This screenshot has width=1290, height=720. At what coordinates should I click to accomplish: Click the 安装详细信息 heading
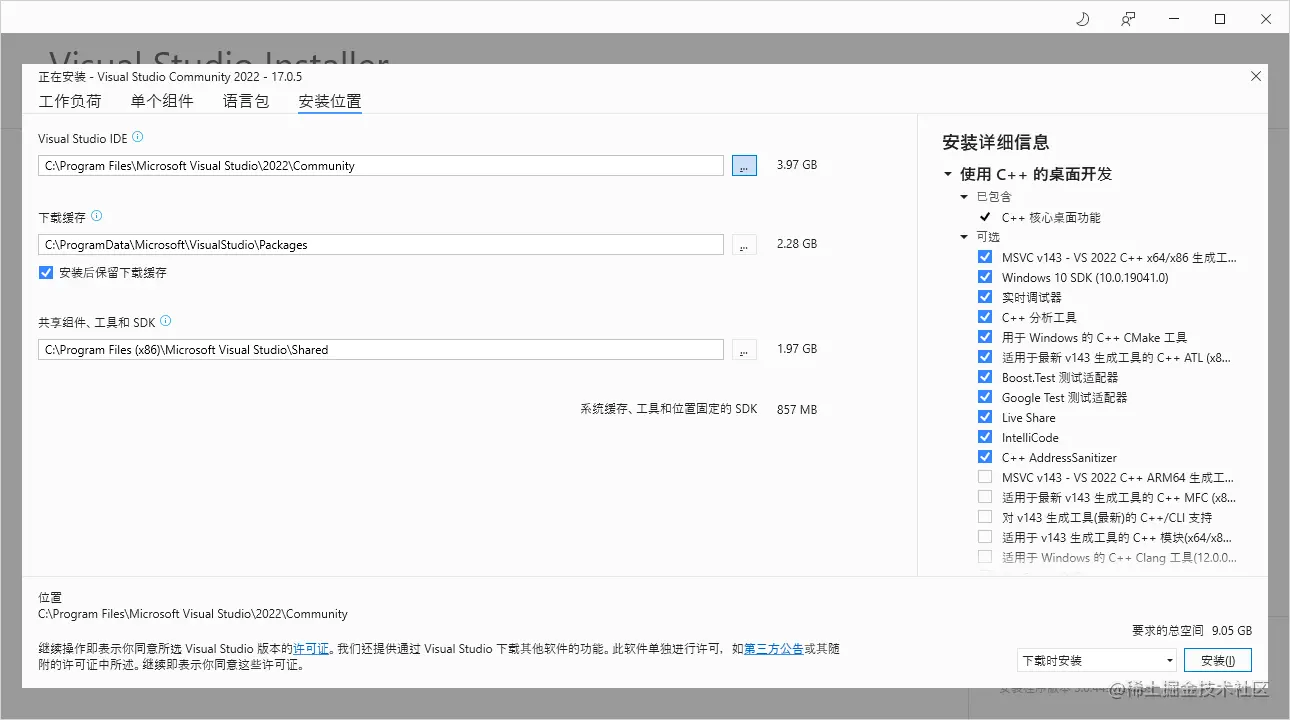(996, 142)
